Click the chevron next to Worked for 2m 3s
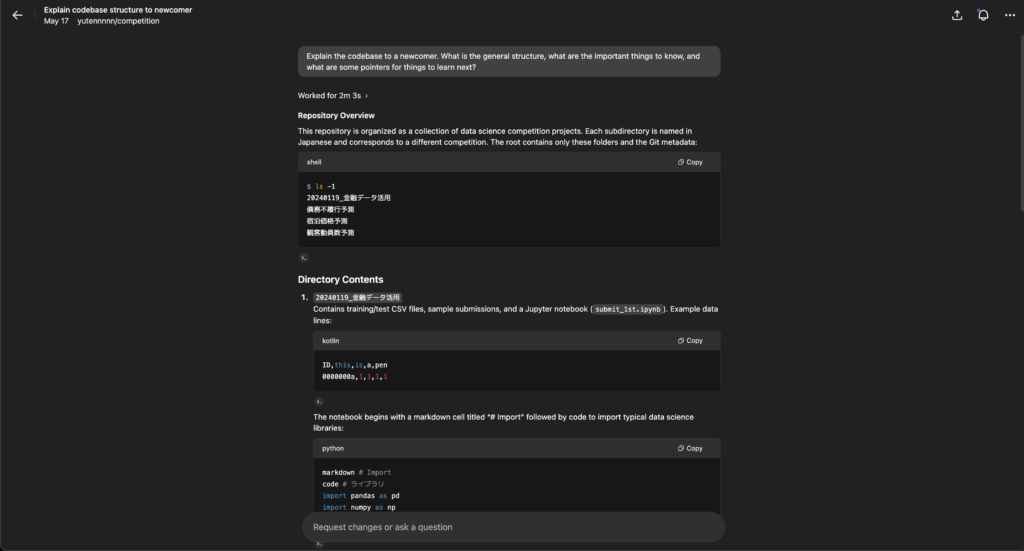Screen dimensions: 1024x551 click(x=366, y=96)
